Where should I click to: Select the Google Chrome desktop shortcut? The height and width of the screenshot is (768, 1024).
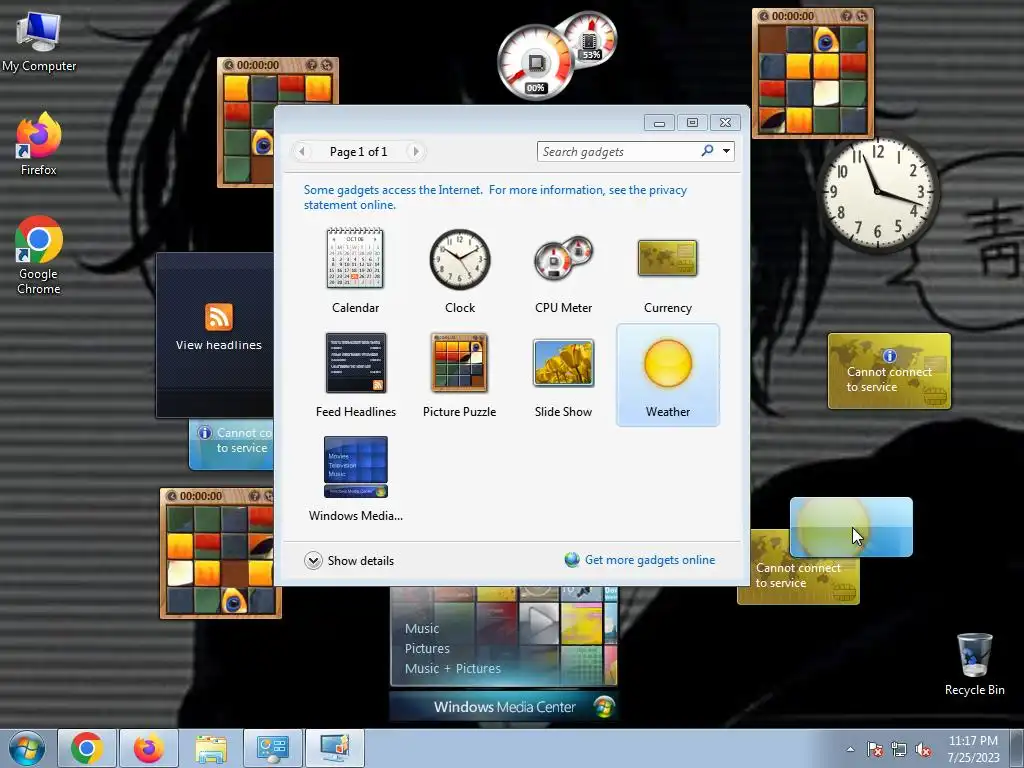point(39,255)
